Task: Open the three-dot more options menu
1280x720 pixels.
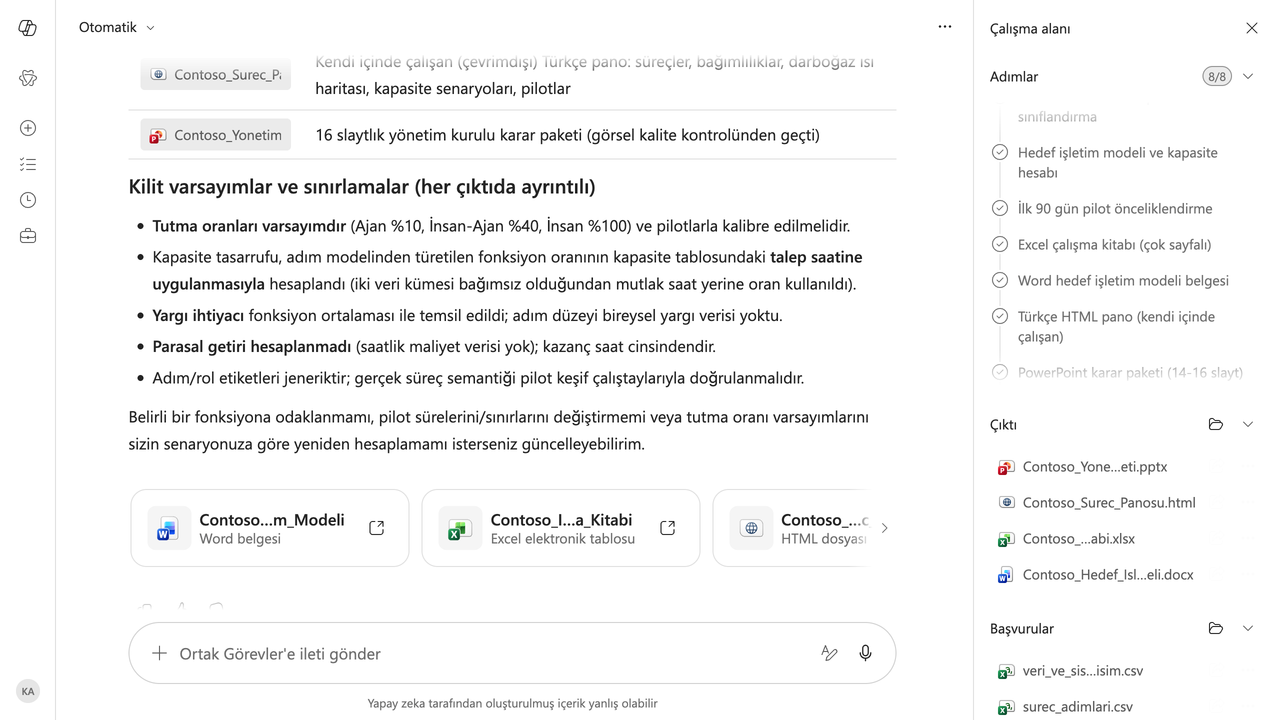Action: [945, 27]
